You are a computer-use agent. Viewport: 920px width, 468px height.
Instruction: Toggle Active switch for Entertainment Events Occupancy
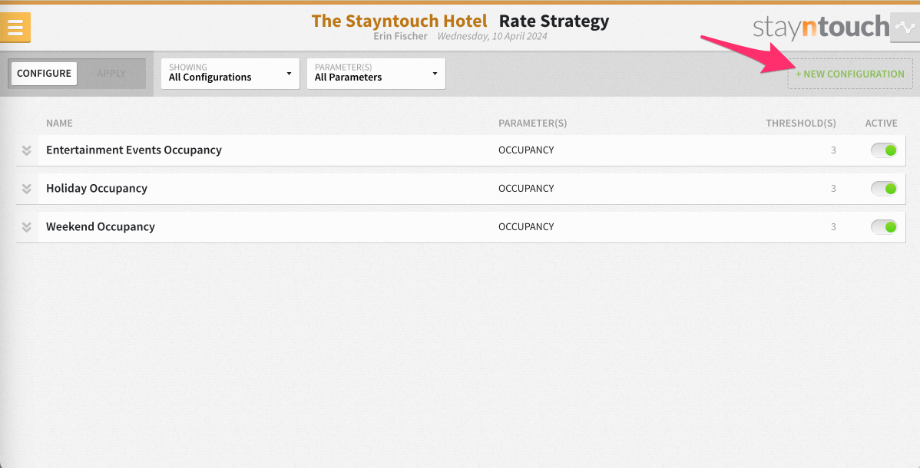point(884,150)
